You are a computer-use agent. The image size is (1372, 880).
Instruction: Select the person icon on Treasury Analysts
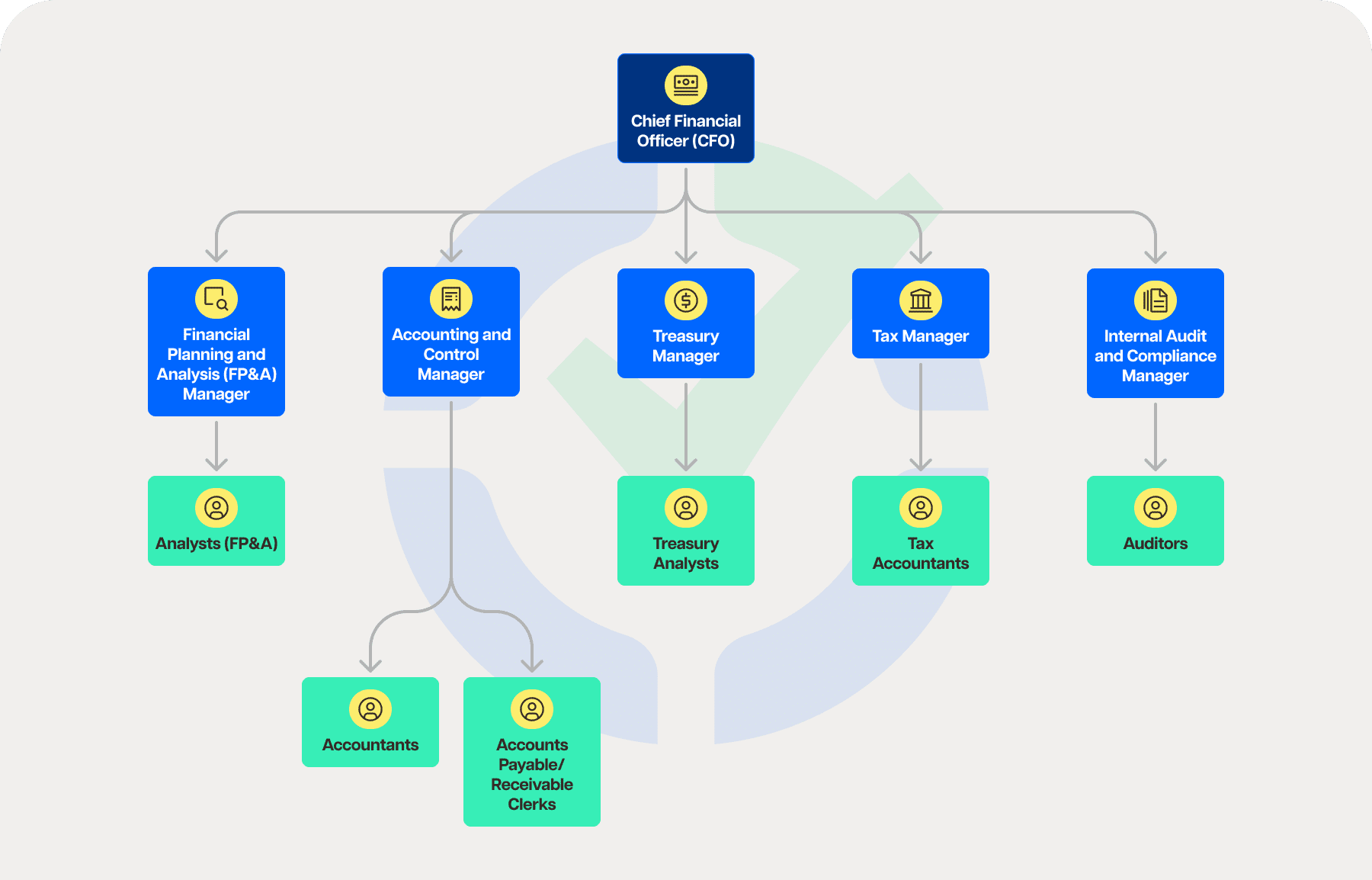685,507
